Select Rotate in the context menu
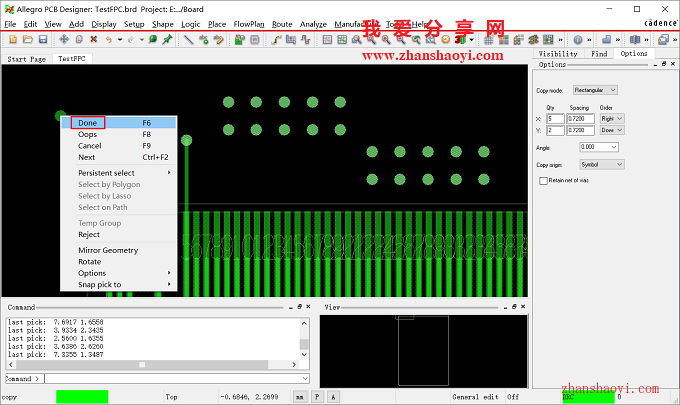This screenshot has width=680, height=405. click(118, 262)
